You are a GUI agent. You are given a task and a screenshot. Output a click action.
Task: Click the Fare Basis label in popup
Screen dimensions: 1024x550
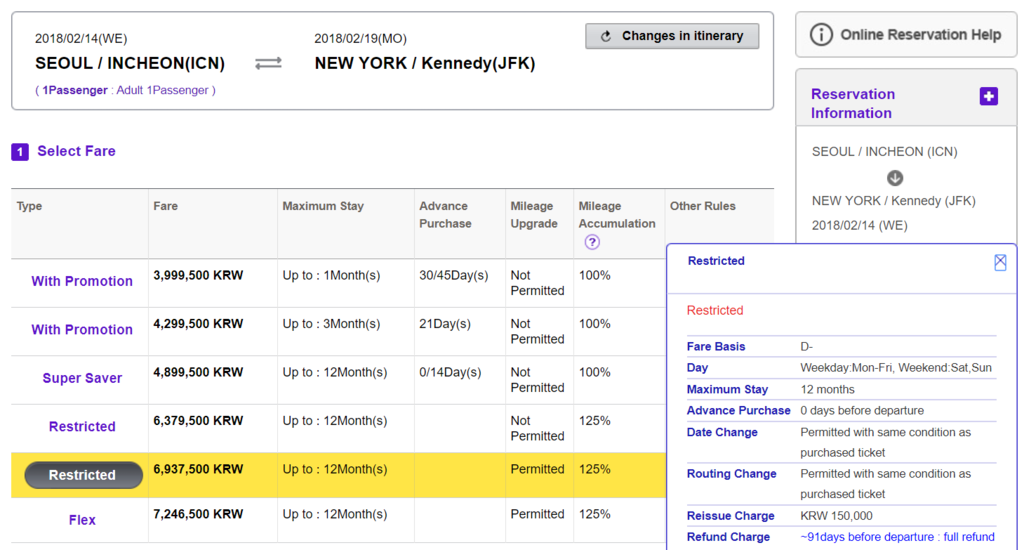pos(716,347)
